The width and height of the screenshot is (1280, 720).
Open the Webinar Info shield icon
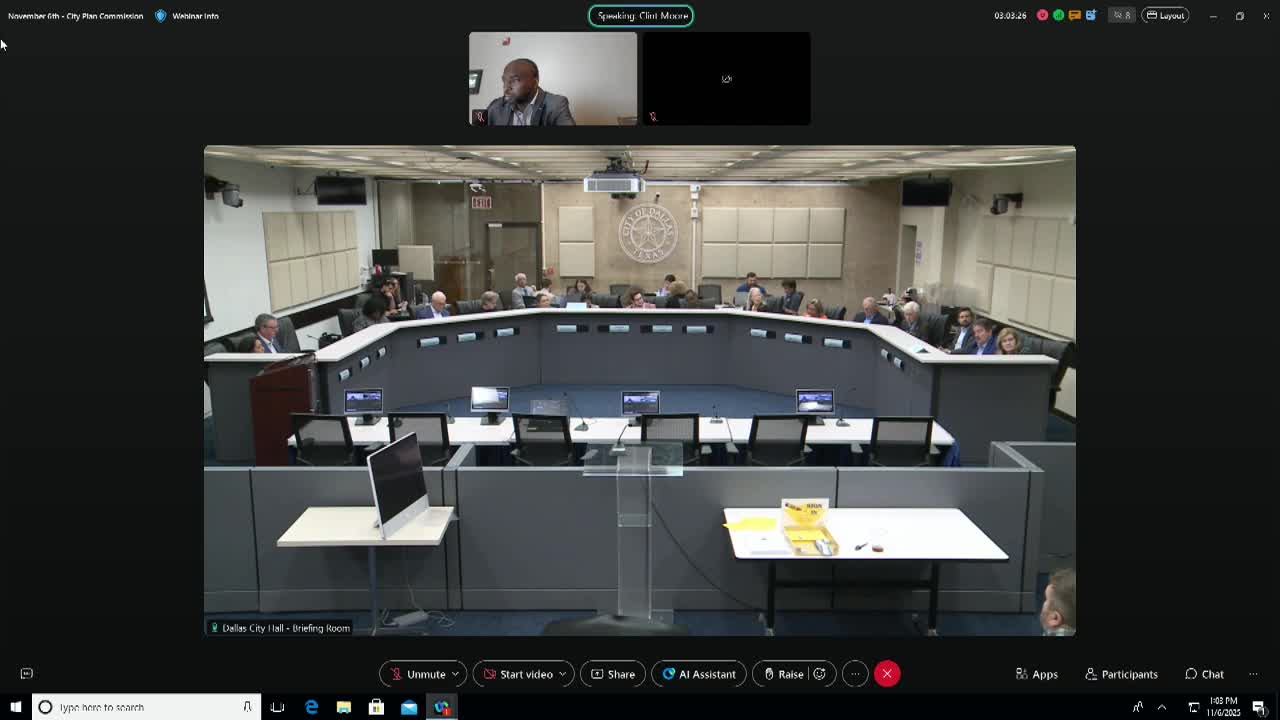[161, 16]
